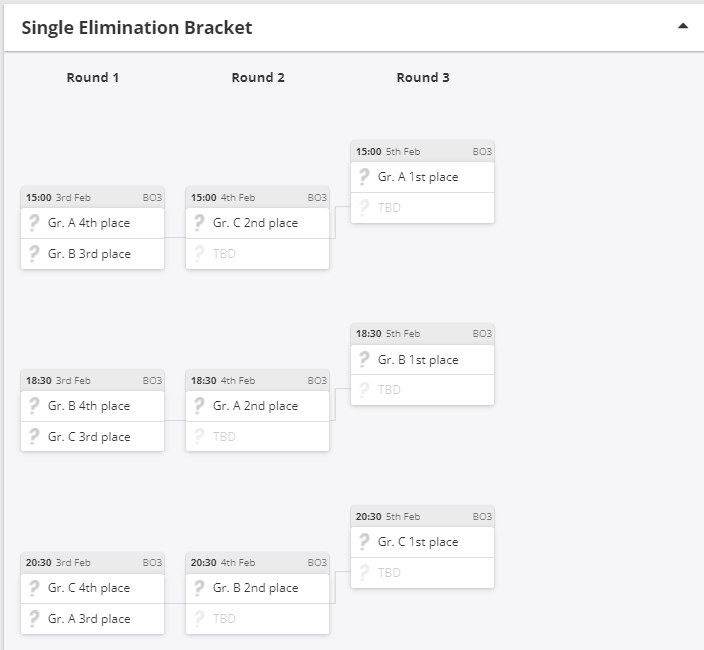Click the Round 1 column heading
704x650 pixels.
click(93, 77)
